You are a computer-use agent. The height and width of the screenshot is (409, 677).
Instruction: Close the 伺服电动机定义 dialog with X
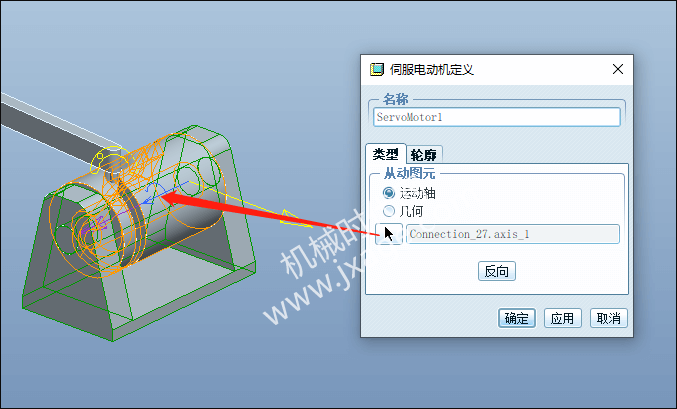pos(618,69)
